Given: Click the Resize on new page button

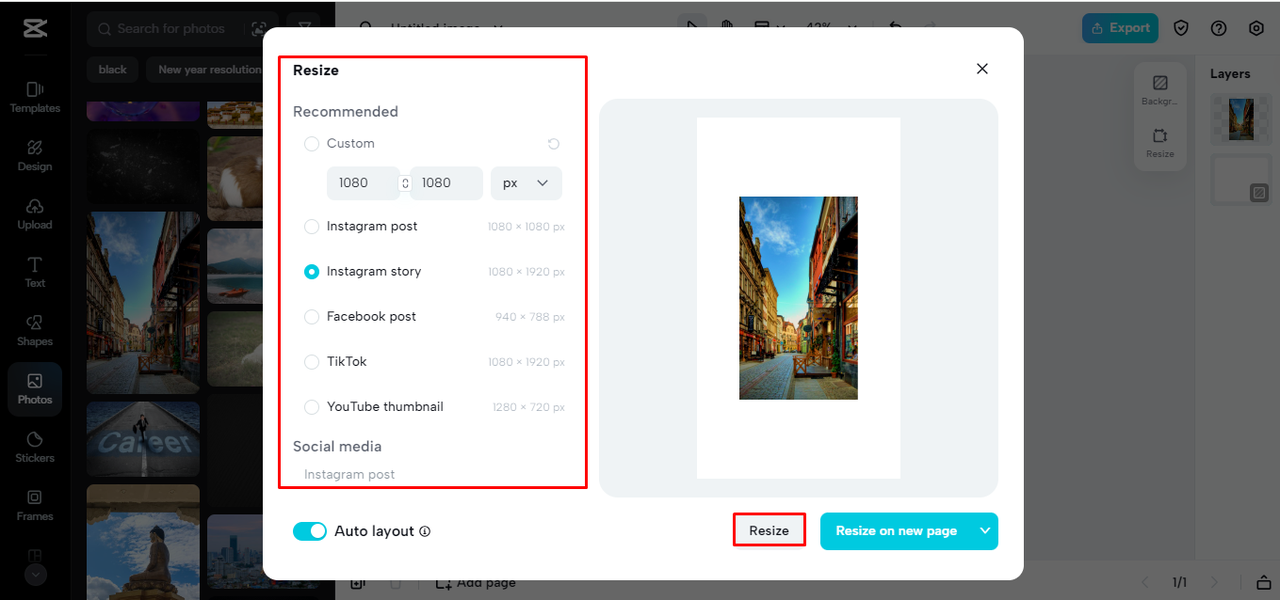Looking at the screenshot, I should coord(896,531).
